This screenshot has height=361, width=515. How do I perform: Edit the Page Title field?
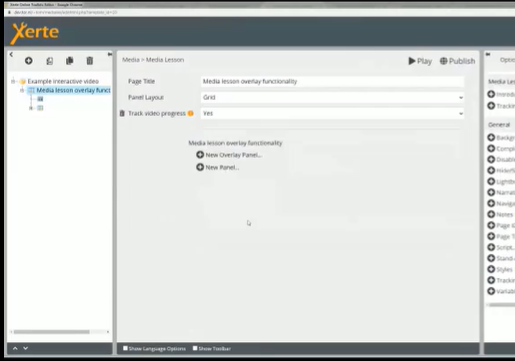point(332,81)
